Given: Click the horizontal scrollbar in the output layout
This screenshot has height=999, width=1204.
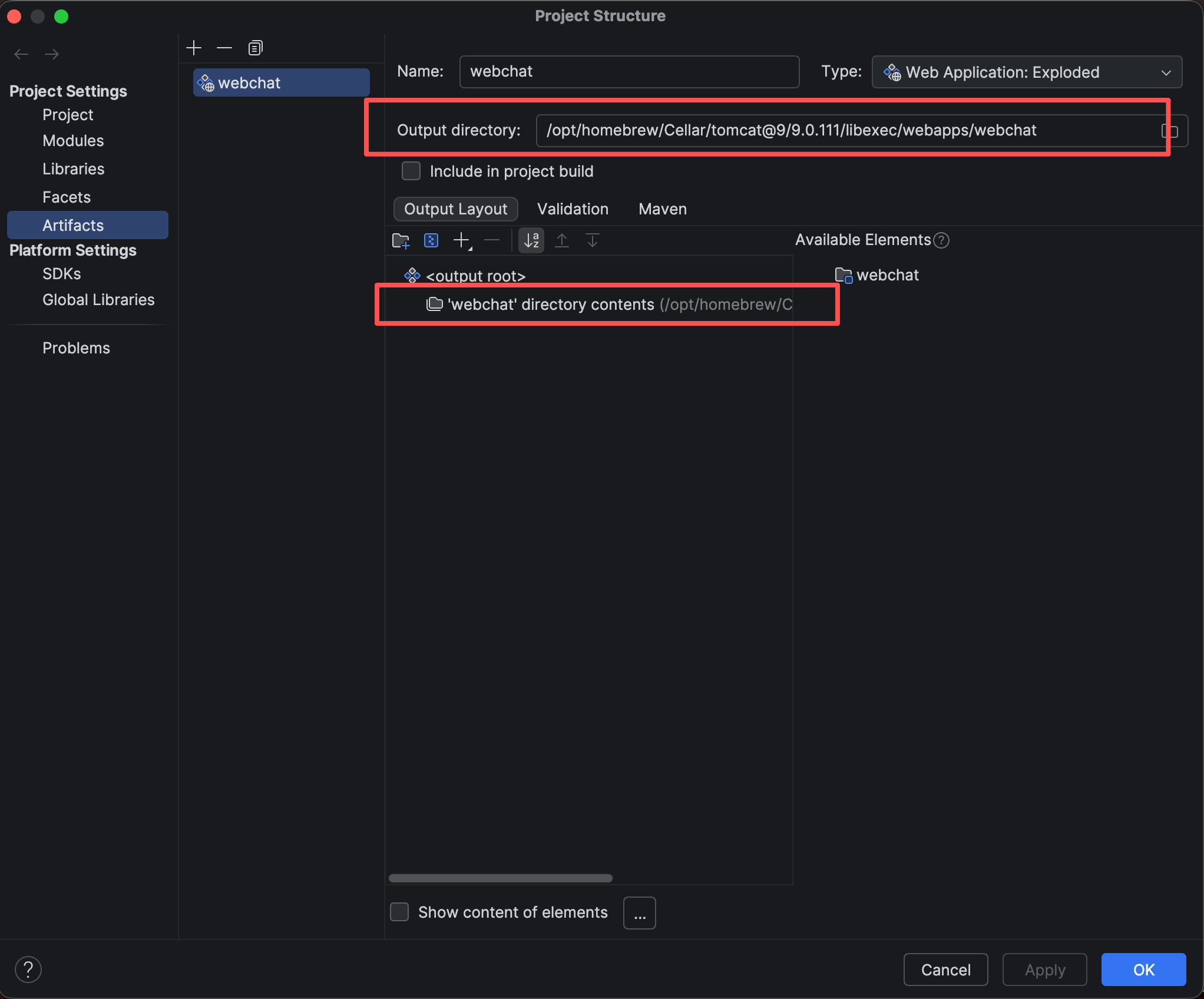Looking at the screenshot, I should [501, 878].
